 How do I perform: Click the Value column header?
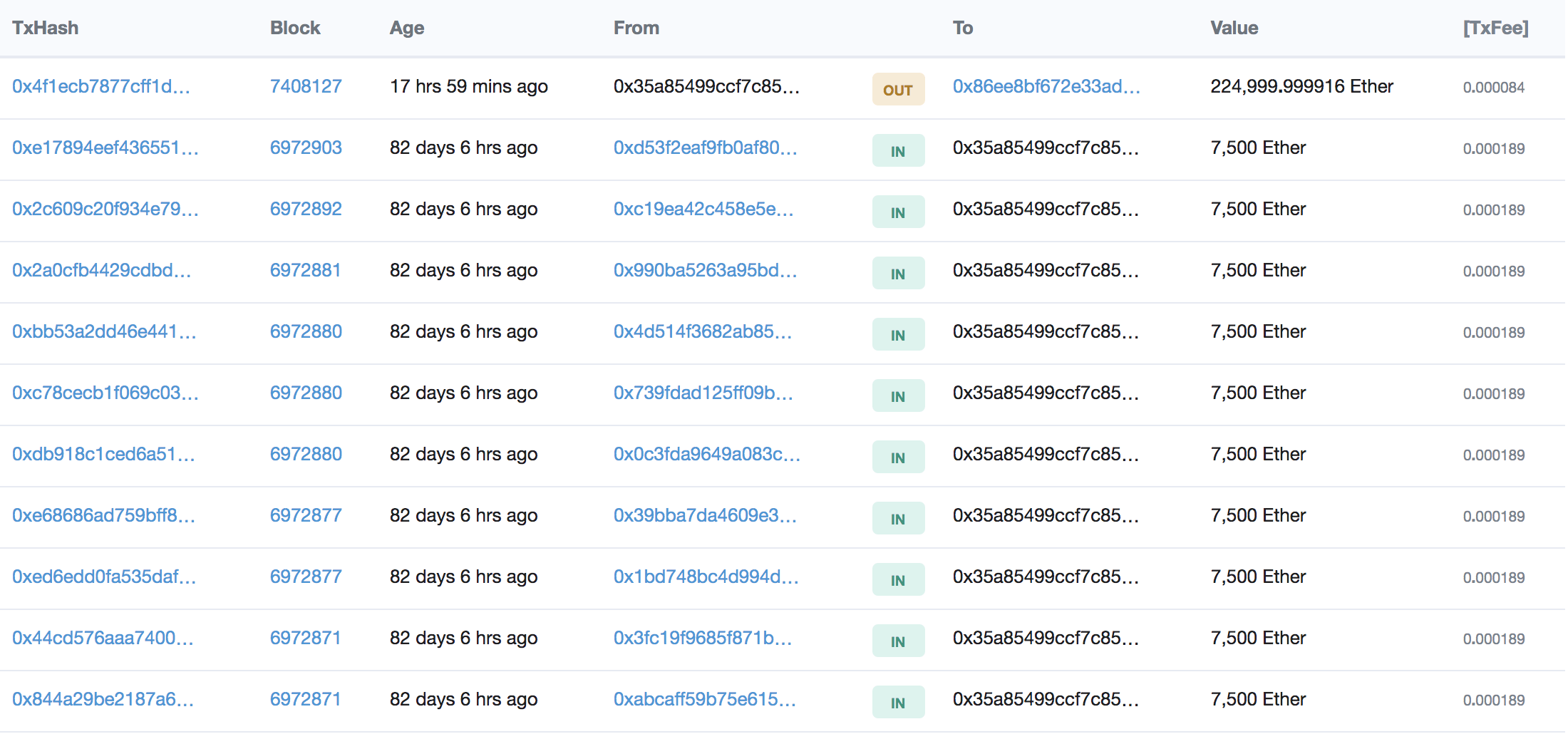(x=1234, y=28)
